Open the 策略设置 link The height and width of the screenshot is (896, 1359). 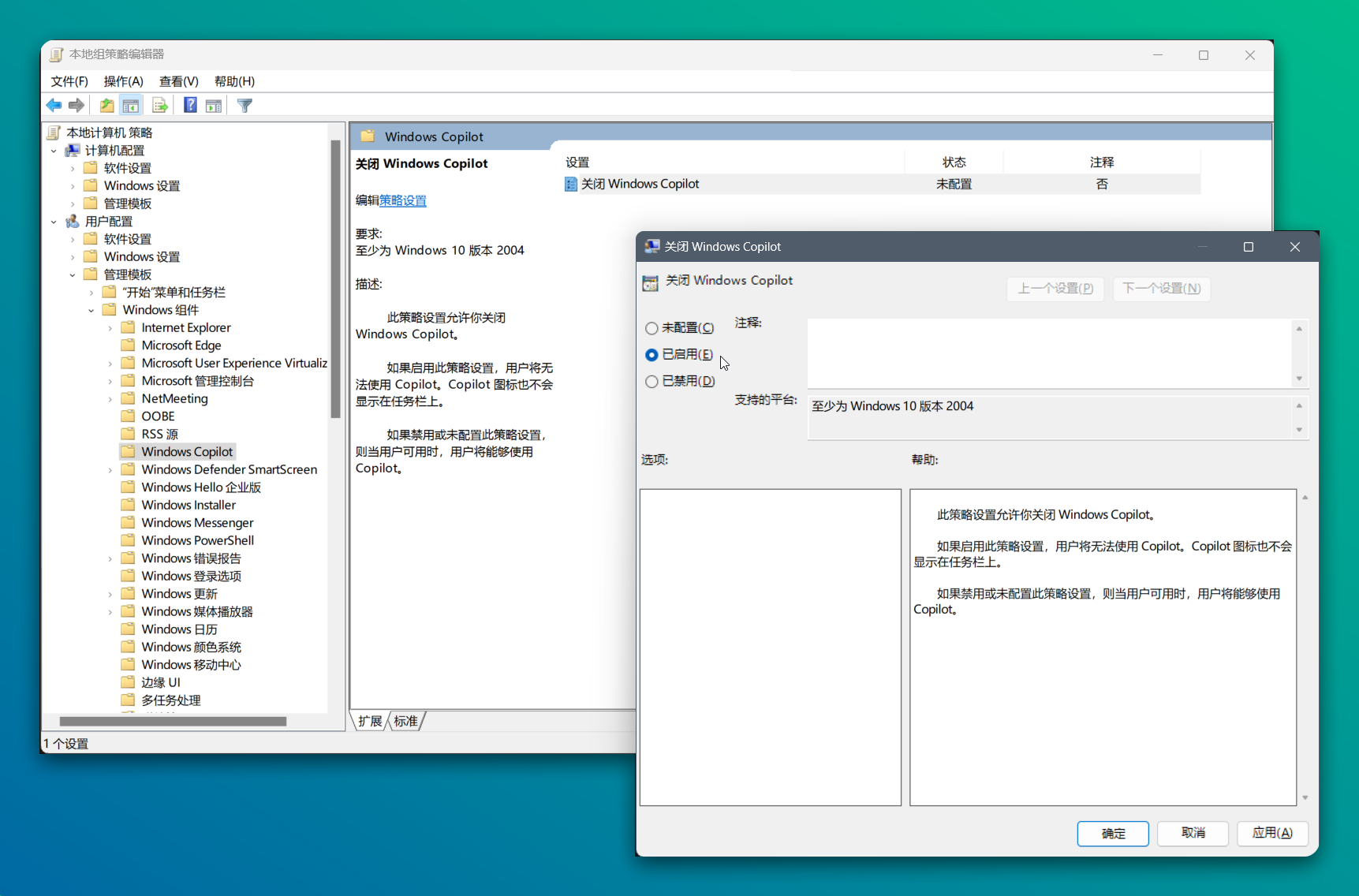[403, 200]
